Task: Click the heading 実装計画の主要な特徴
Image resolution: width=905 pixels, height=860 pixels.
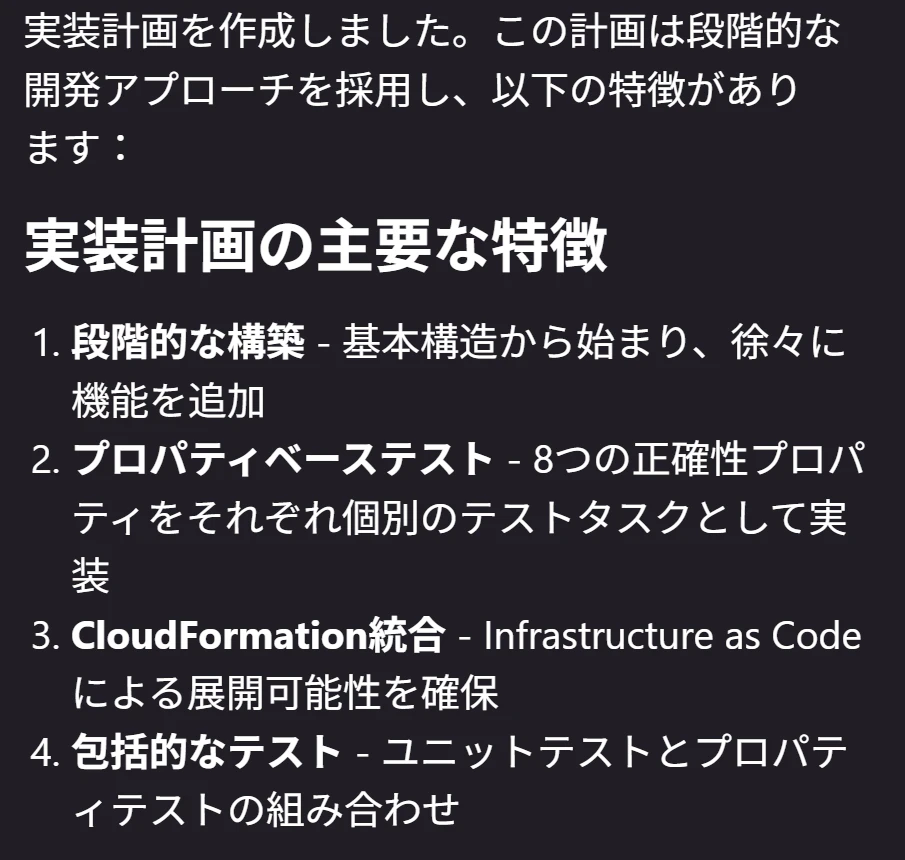Action: [316, 246]
